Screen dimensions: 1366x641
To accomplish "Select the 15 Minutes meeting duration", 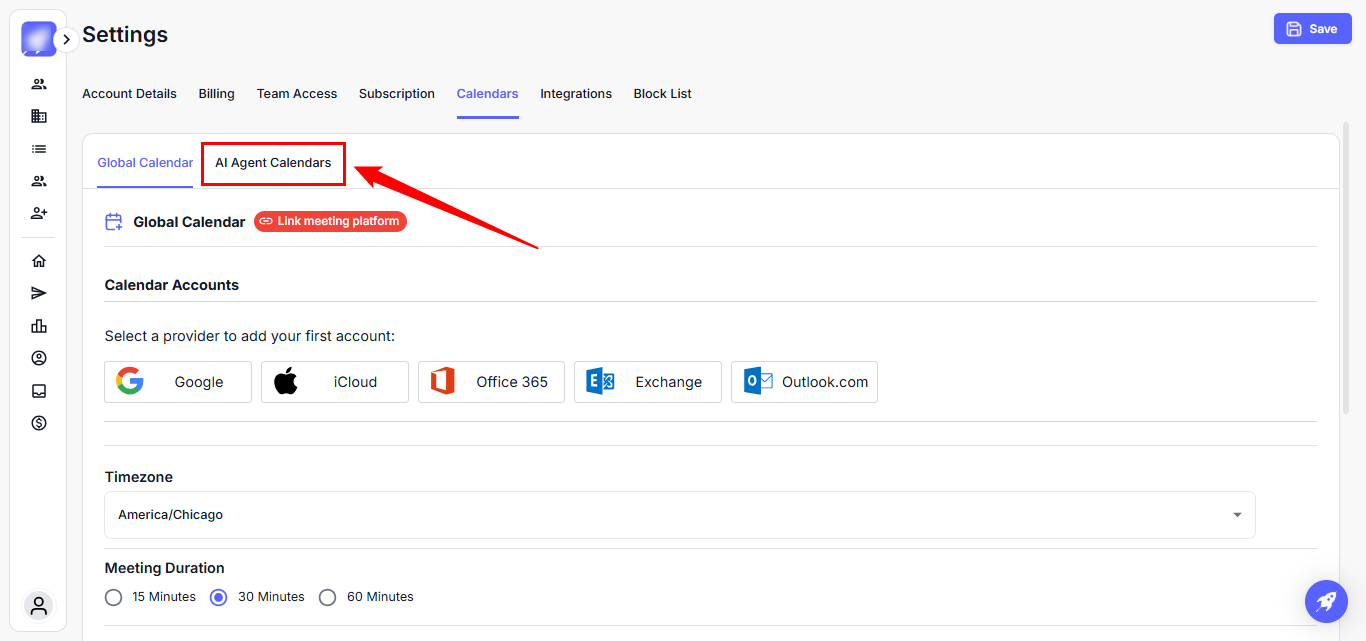I will click(x=114, y=597).
